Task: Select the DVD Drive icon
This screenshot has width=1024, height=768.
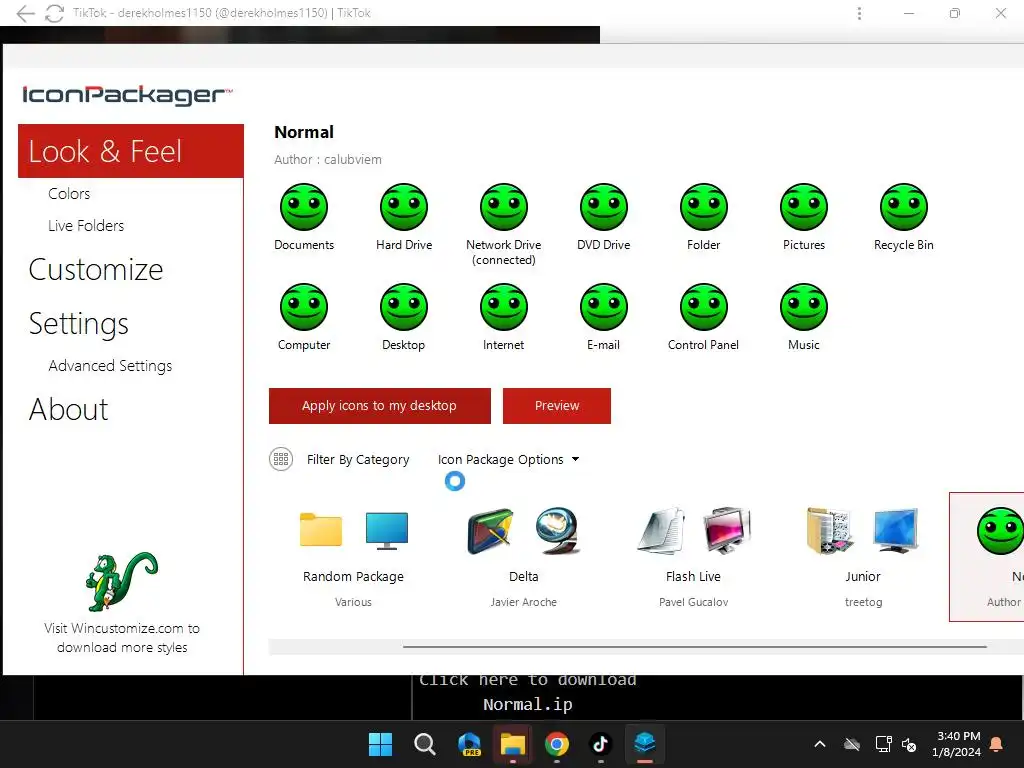Action: click(x=603, y=207)
